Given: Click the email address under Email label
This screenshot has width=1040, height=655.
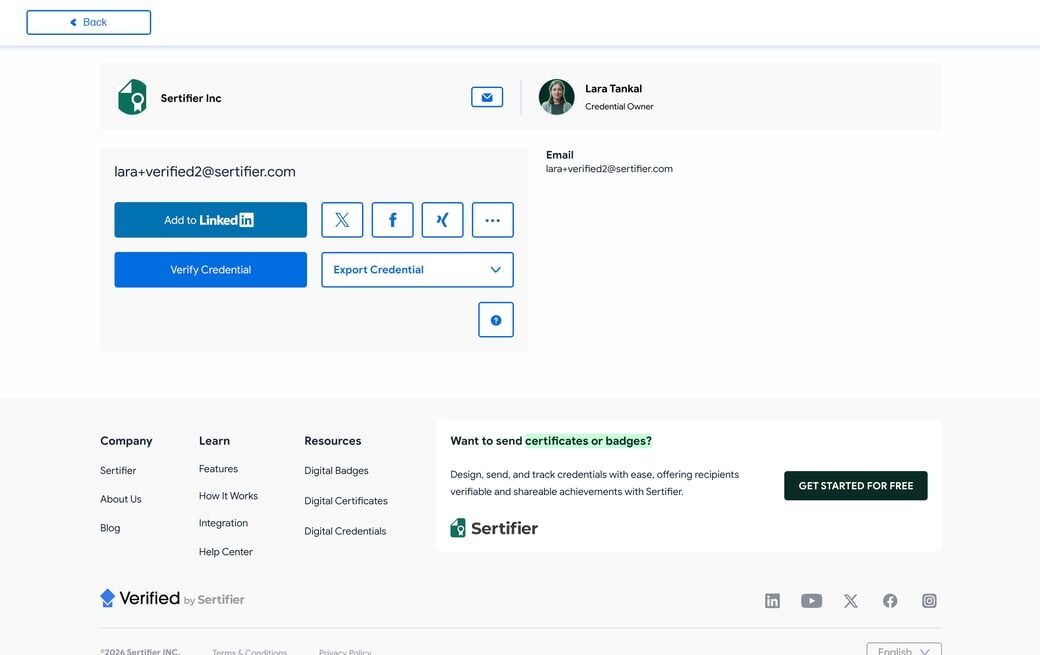Looking at the screenshot, I should pyautogui.click(x=609, y=169).
